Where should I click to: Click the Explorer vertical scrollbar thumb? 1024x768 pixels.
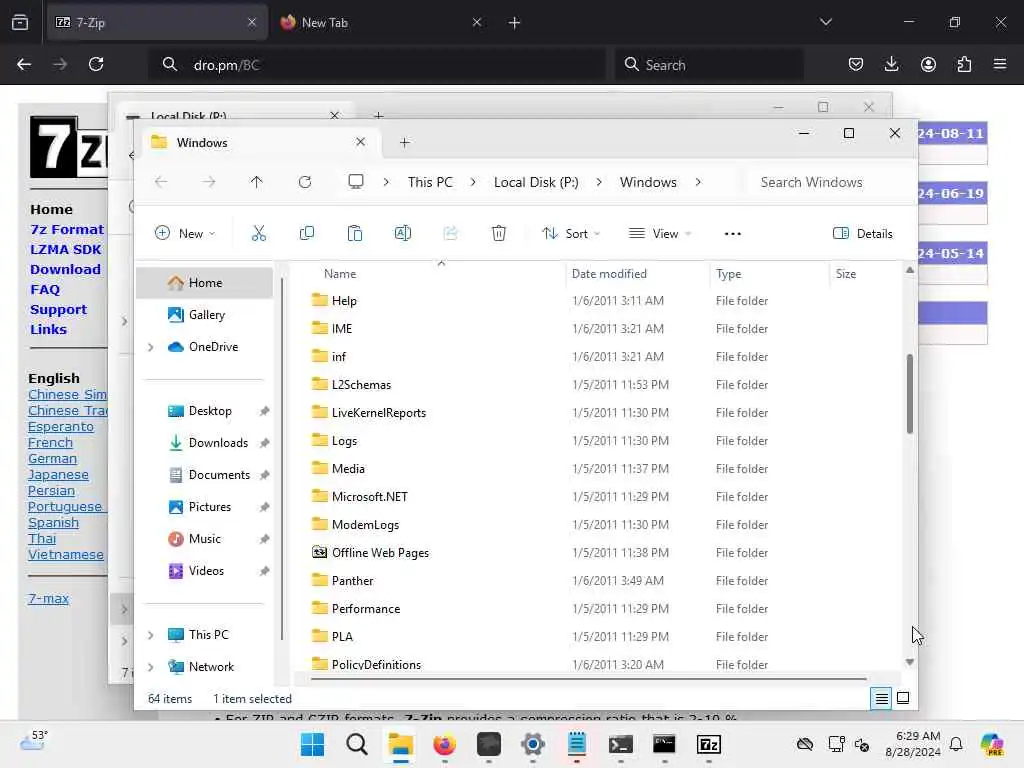pyautogui.click(x=910, y=394)
